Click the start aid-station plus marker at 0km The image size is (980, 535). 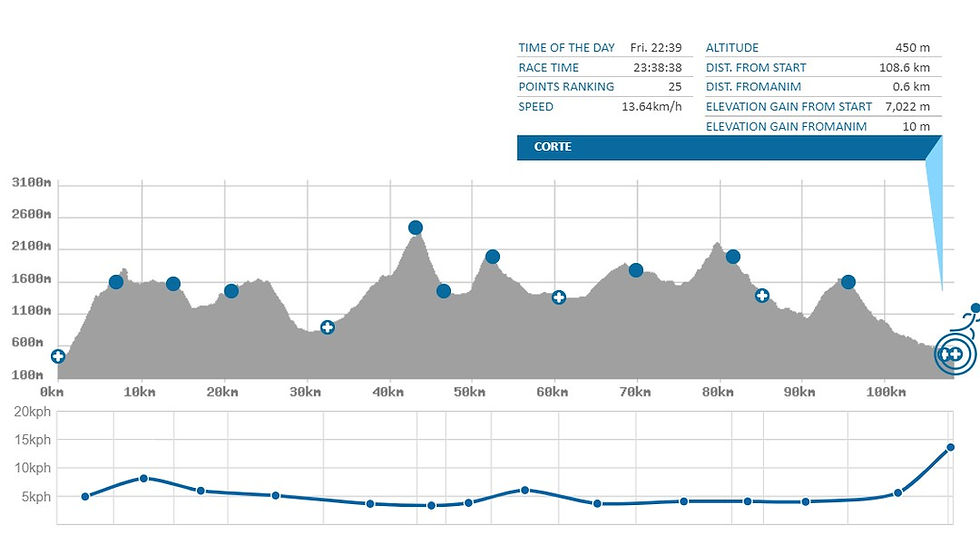click(58, 356)
